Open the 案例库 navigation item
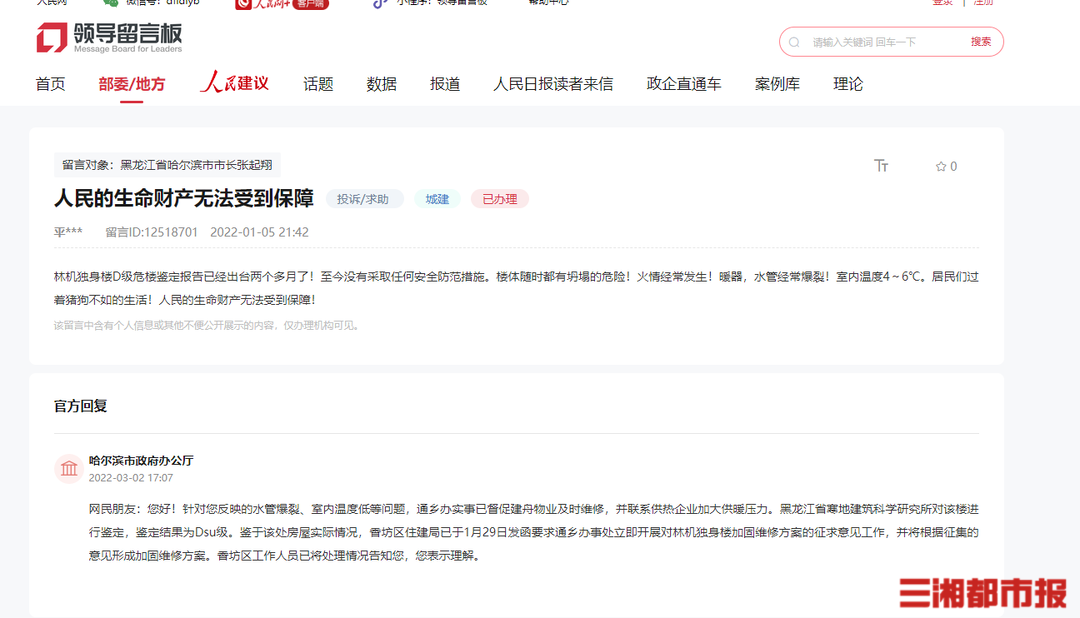 point(777,84)
